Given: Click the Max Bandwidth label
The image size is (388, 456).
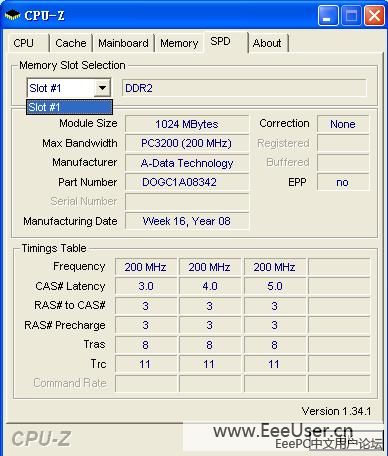Looking at the screenshot, I should click(80, 143).
